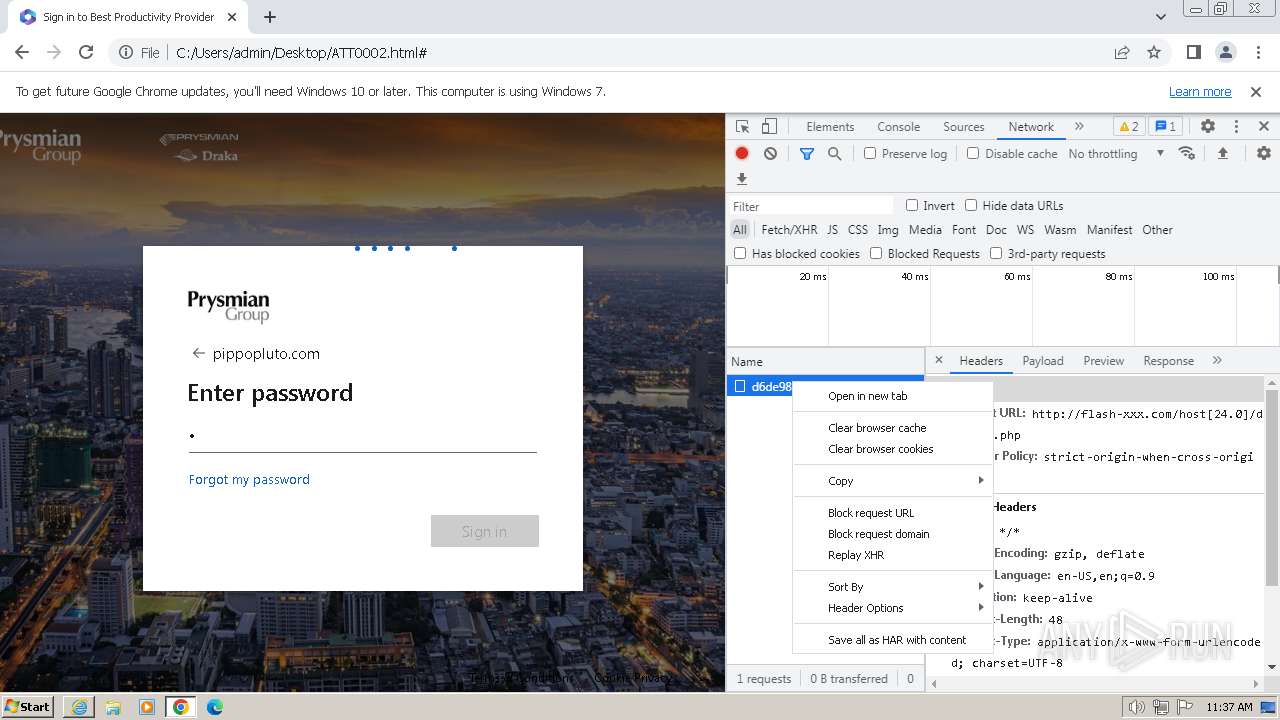Screen dimensions: 1280x720
Task: Expand Sort By submenu
Action: (x=893, y=587)
